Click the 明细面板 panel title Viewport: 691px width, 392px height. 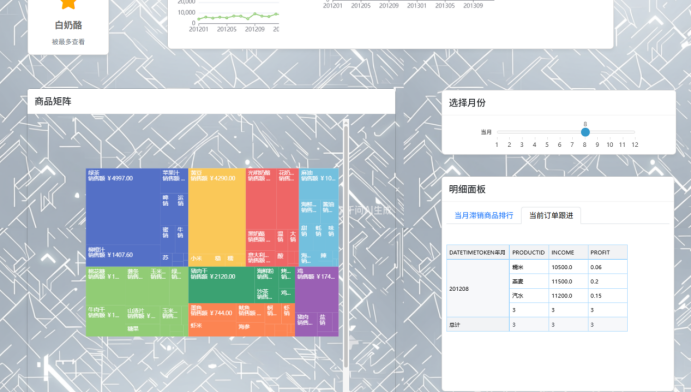point(467,189)
